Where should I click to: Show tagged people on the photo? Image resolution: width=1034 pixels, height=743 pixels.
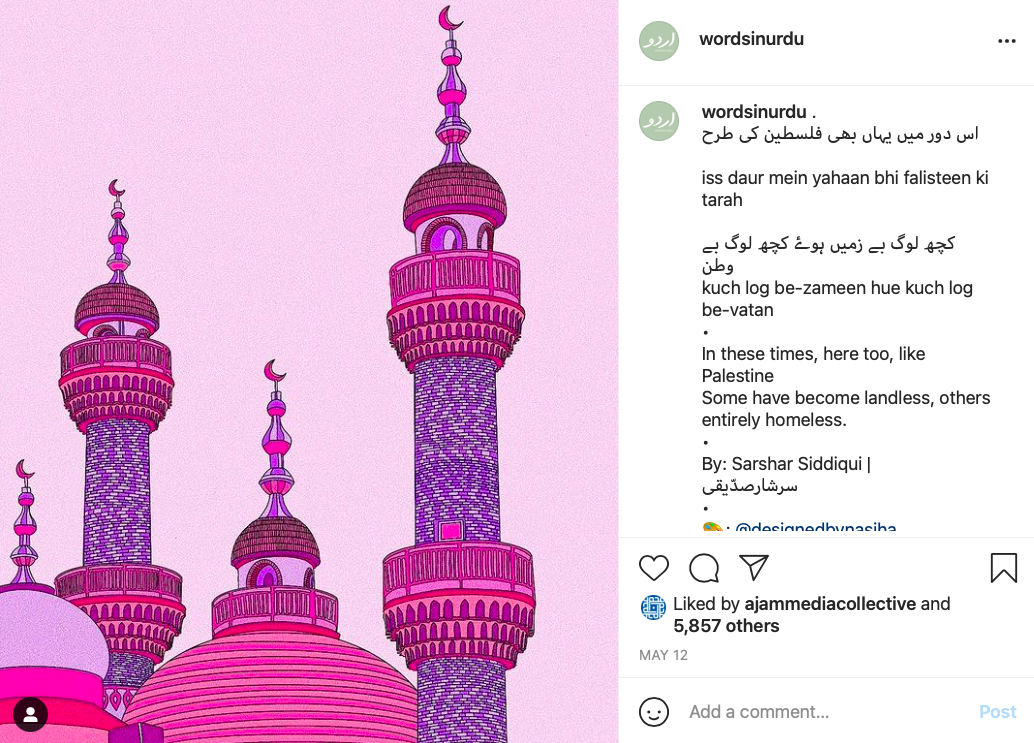pyautogui.click(x=30, y=715)
